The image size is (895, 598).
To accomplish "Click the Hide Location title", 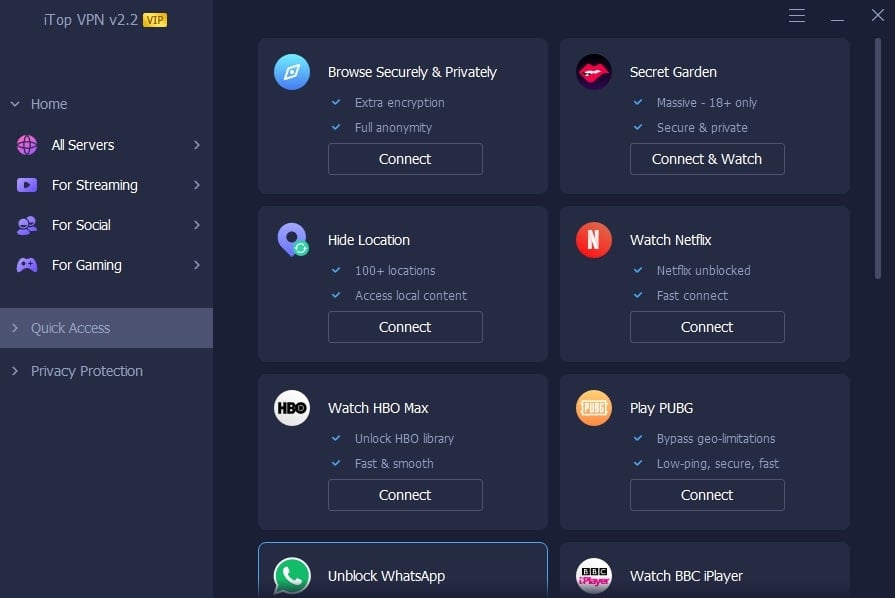I will (x=369, y=240).
